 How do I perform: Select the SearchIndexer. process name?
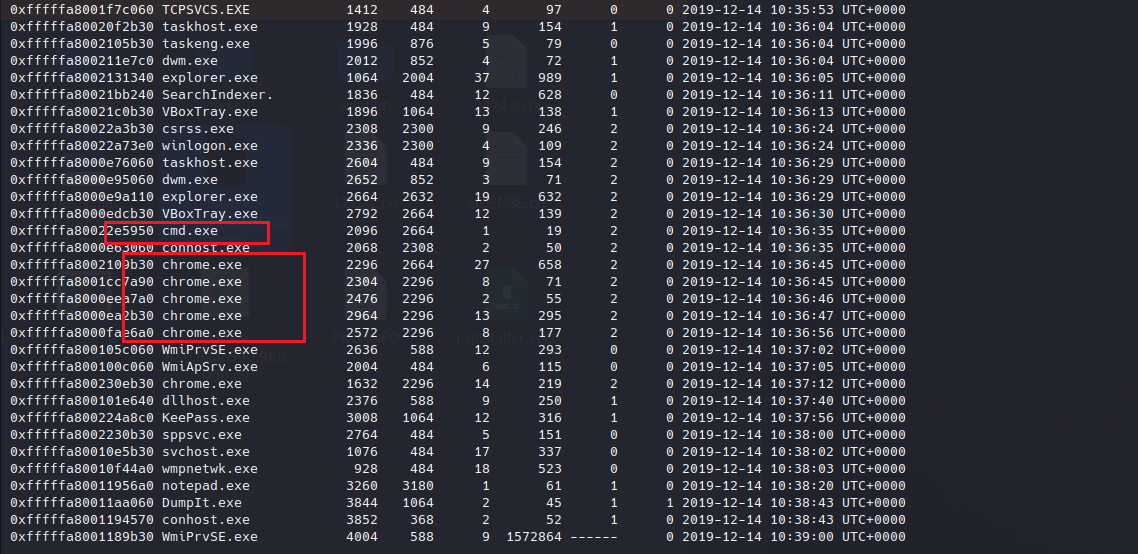coord(217,94)
